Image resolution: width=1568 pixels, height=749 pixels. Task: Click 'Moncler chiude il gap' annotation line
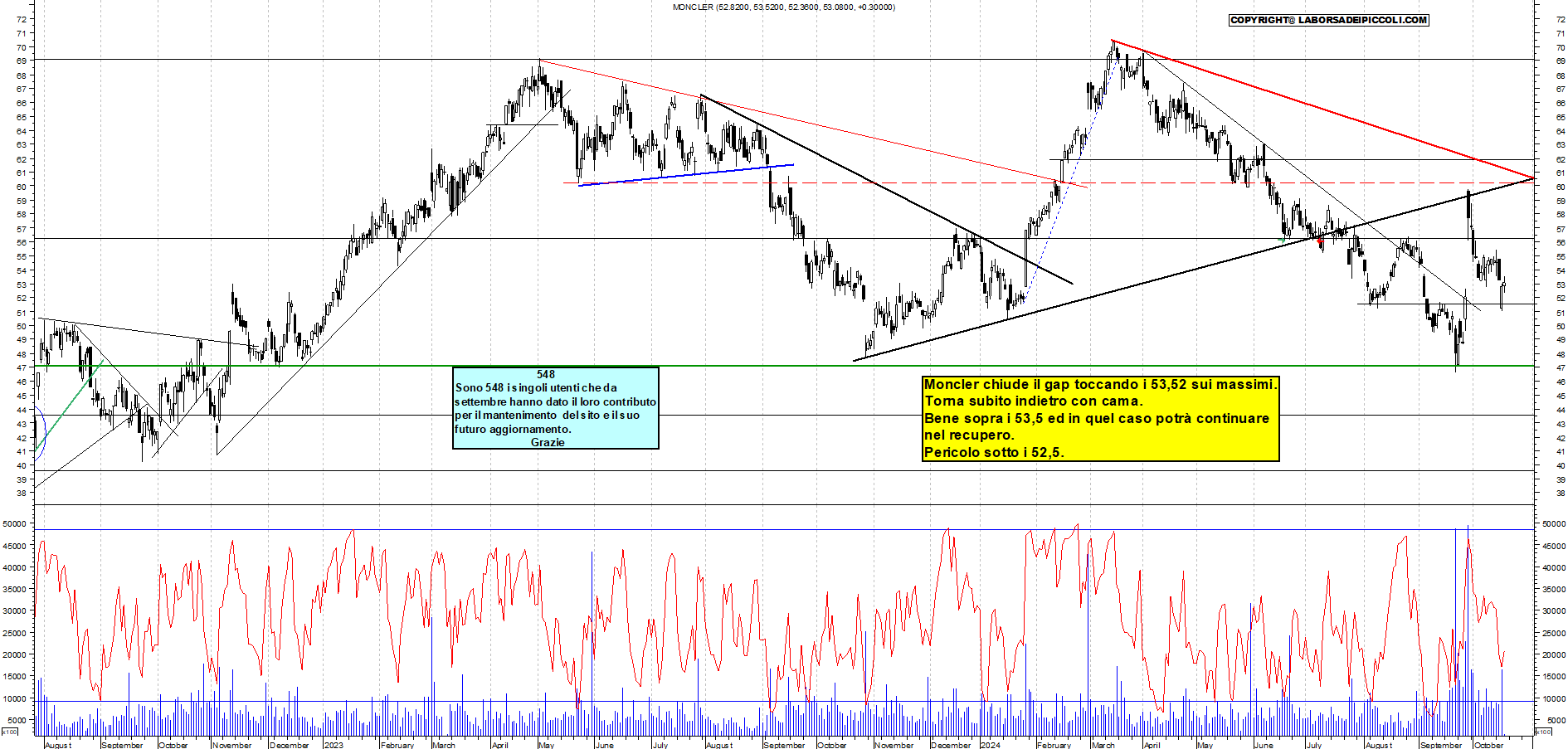pos(1100,384)
